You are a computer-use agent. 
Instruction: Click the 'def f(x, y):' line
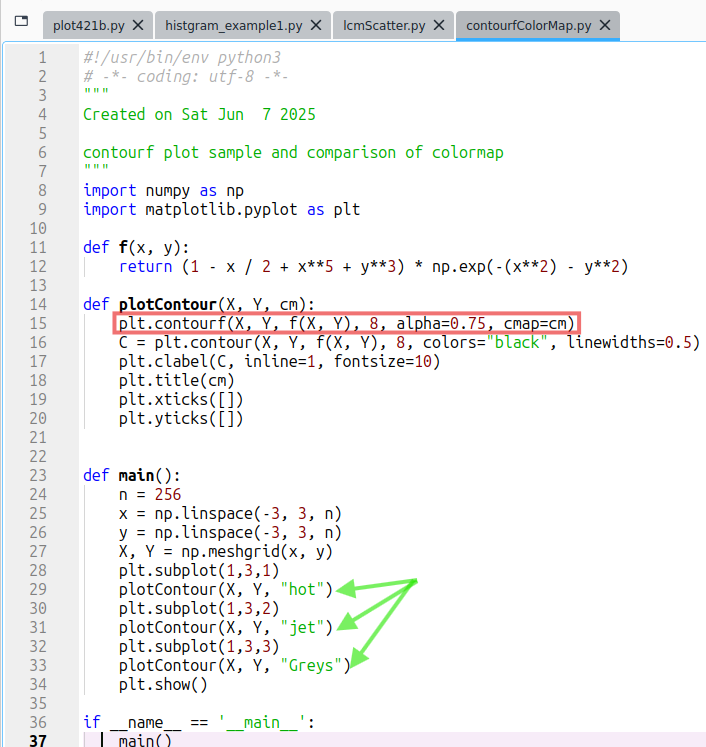(x=136, y=248)
